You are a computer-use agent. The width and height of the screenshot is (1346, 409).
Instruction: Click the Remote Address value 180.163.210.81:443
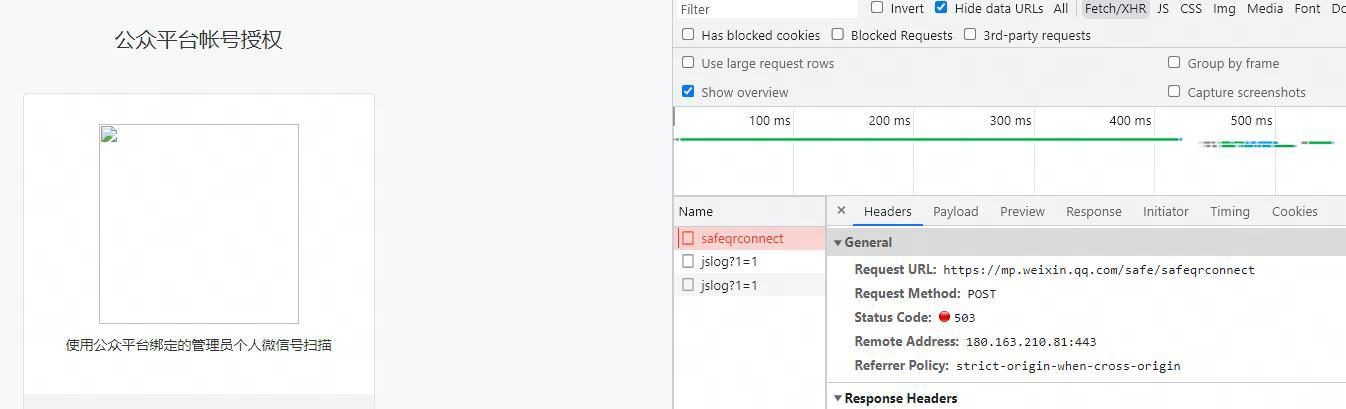[1031, 342]
